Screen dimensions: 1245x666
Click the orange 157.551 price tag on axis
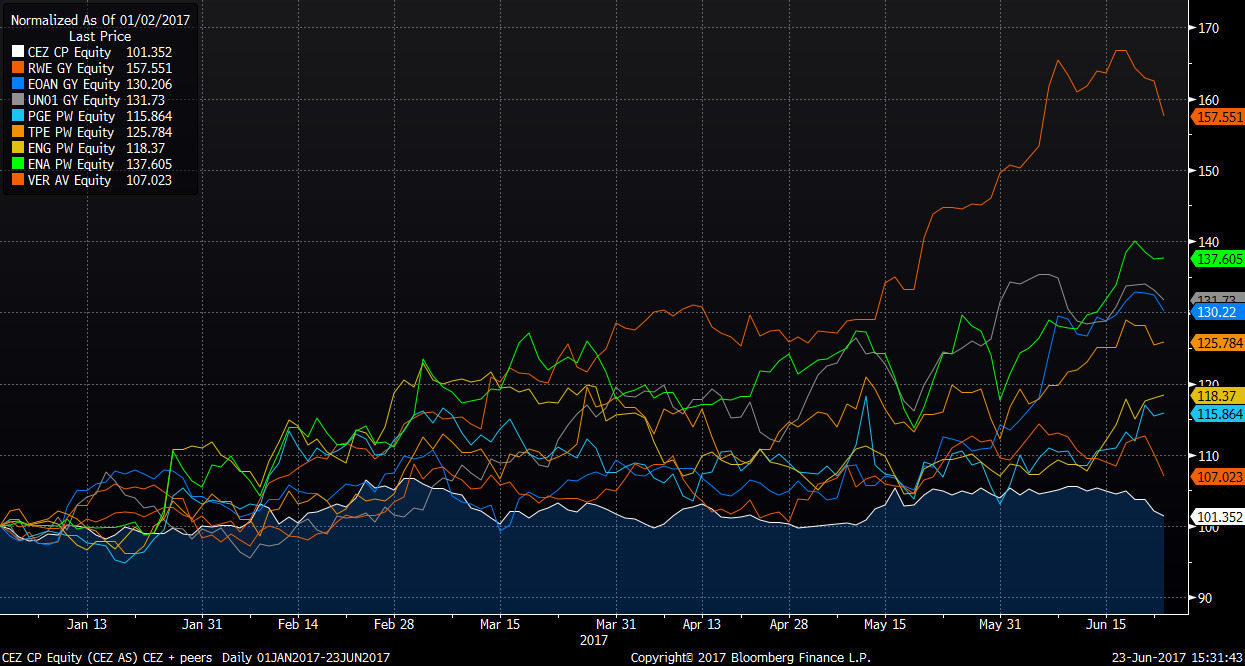(1216, 117)
